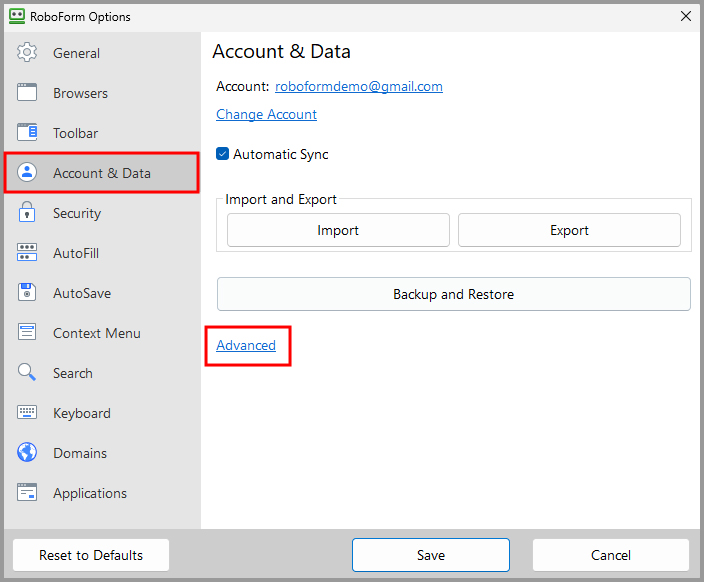Go to Keyboard settings

point(103,413)
